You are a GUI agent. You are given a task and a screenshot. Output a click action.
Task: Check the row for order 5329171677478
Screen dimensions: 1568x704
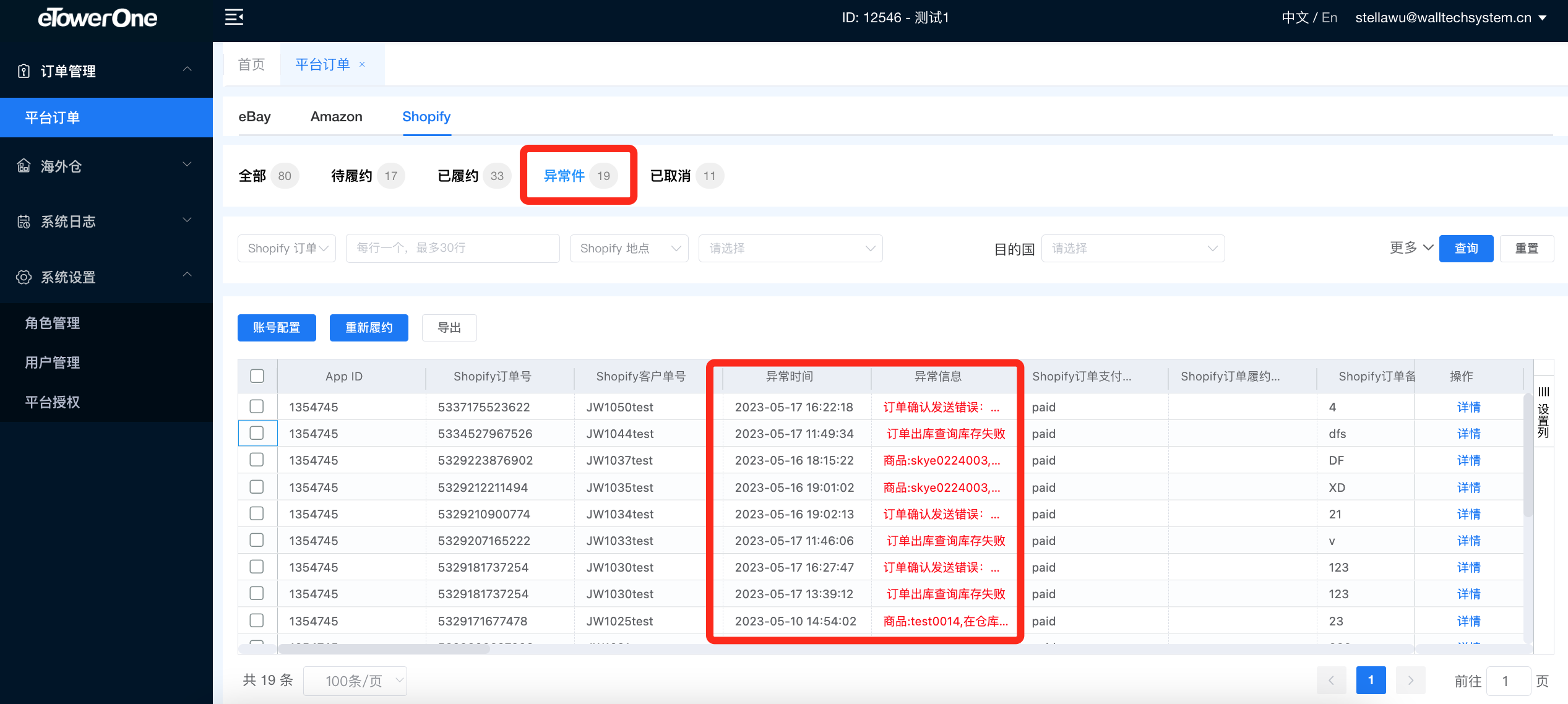pos(257,620)
